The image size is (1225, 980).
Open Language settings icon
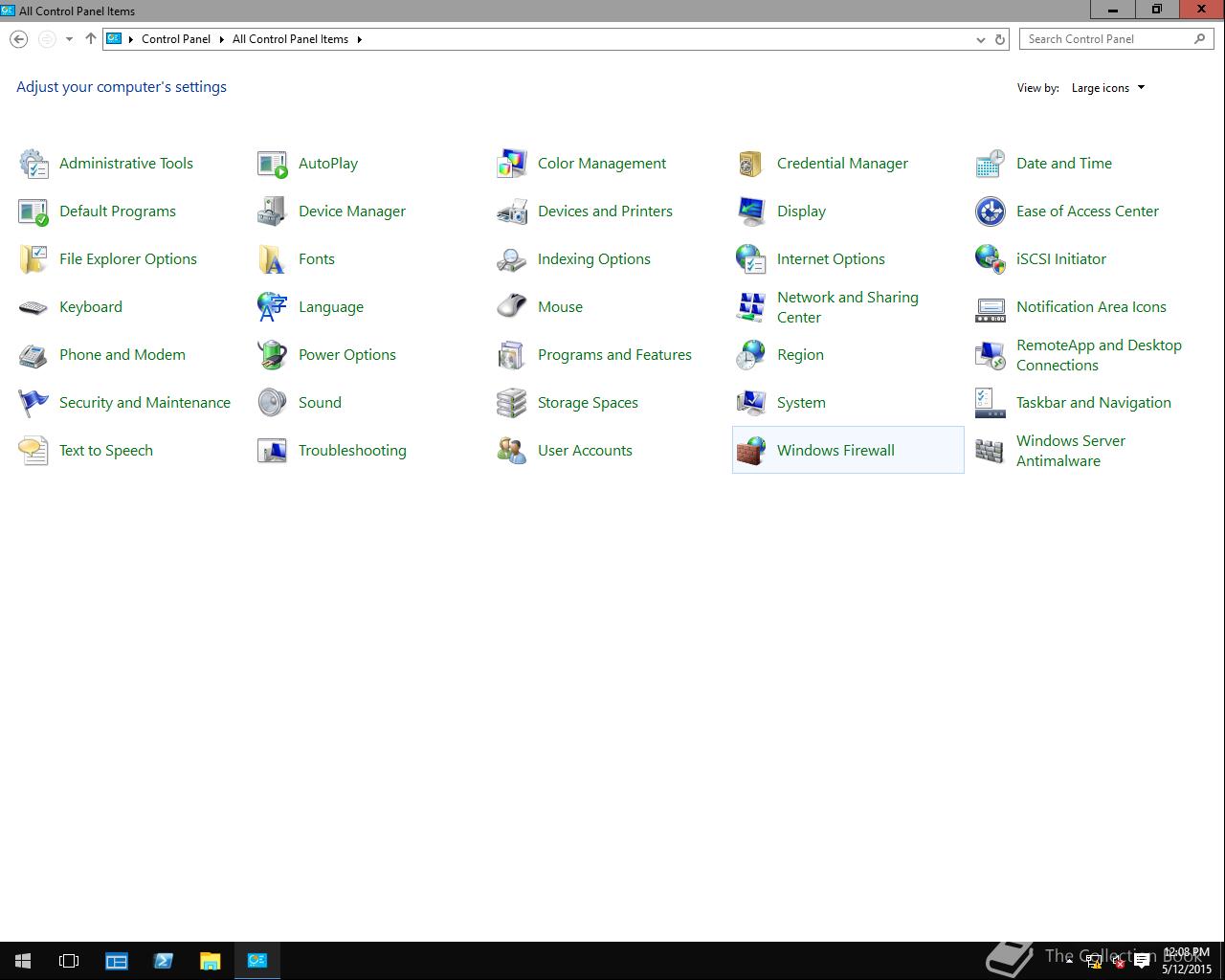(x=273, y=307)
